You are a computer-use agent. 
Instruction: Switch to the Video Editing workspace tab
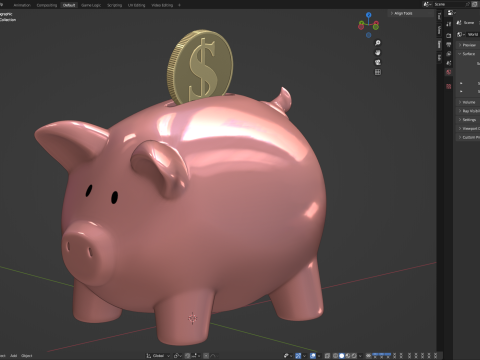[162, 5]
